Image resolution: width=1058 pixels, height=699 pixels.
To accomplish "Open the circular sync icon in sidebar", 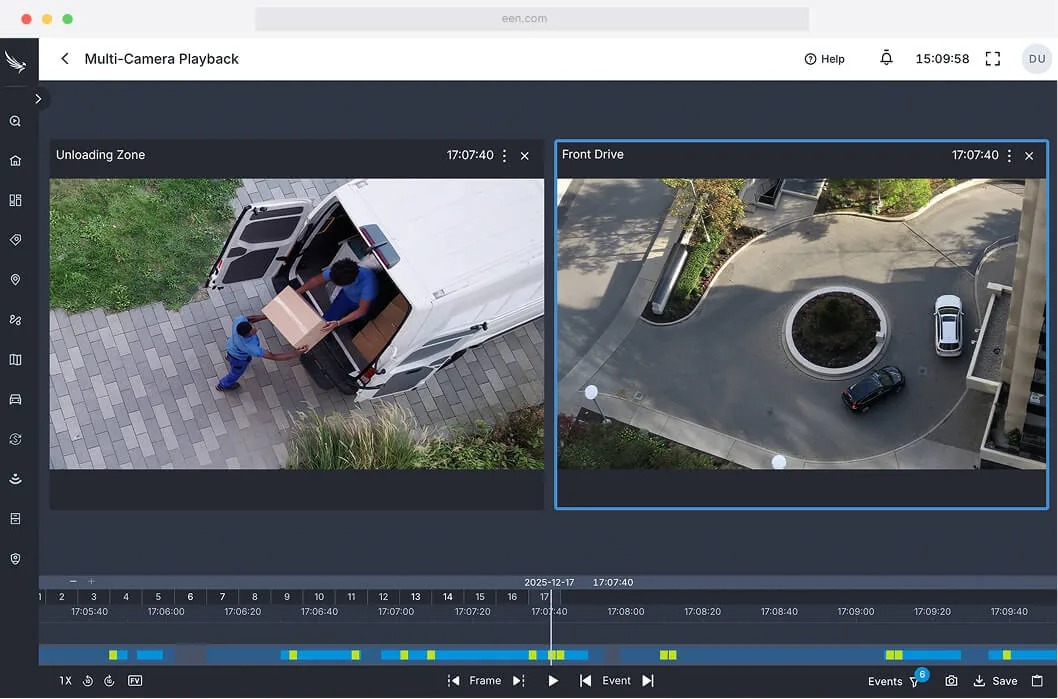I will click(16, 439).
